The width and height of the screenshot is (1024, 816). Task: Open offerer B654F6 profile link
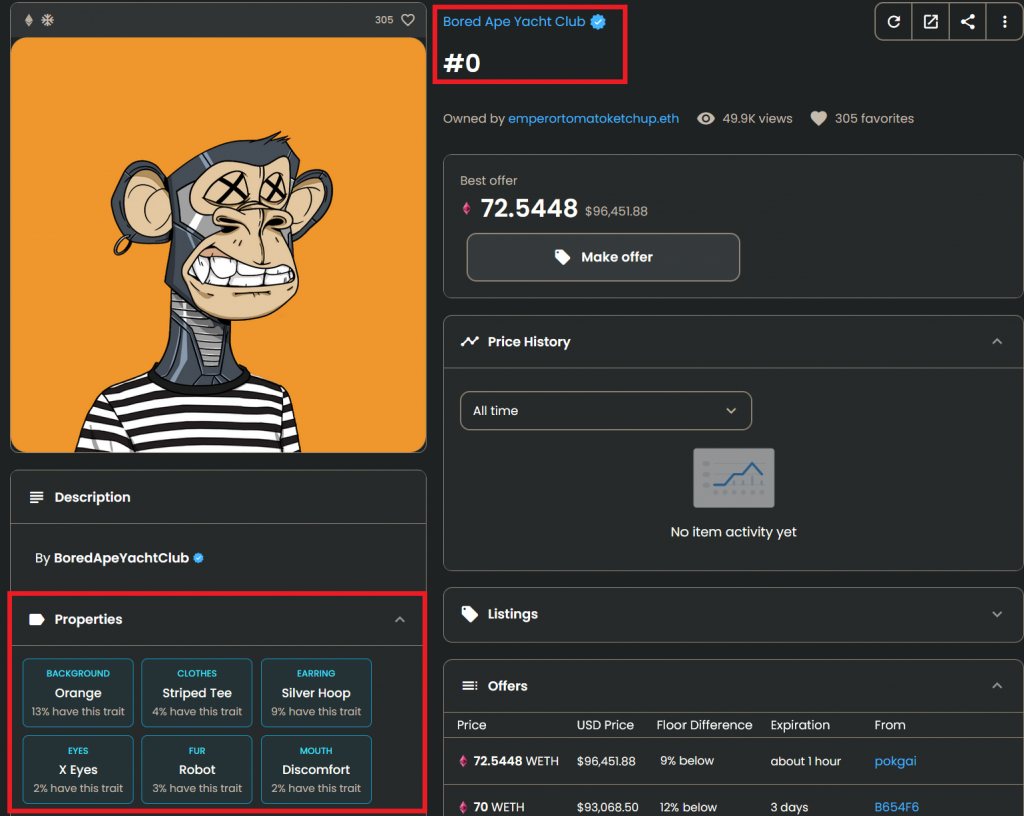897,807
